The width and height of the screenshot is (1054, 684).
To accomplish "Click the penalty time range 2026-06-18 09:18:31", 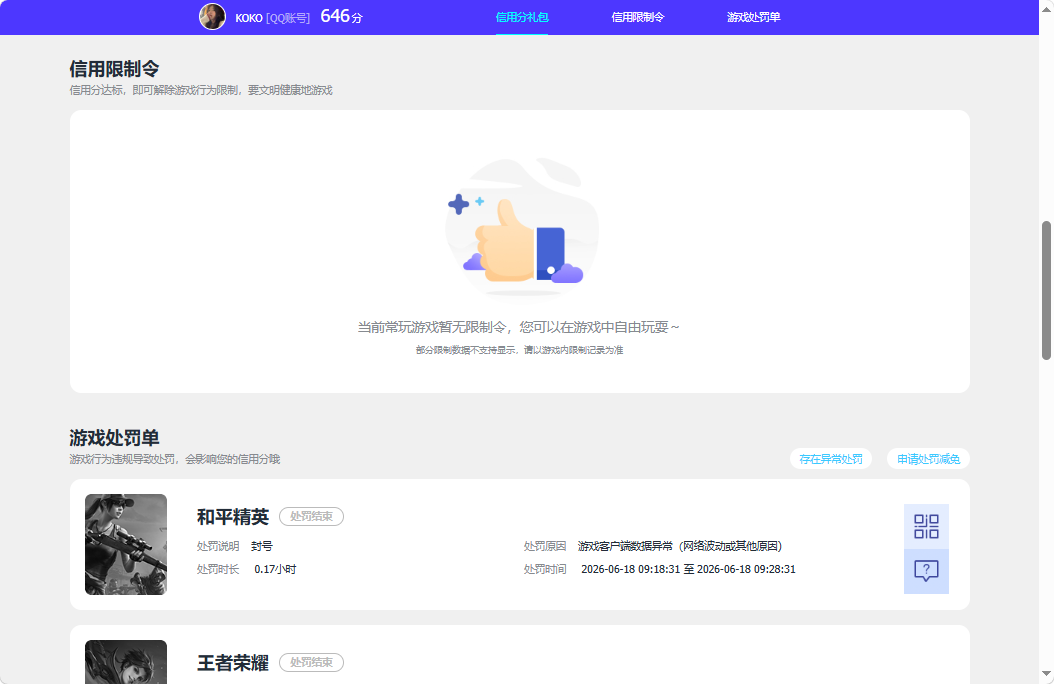I will pyautogui.click(x=688, y=569).
